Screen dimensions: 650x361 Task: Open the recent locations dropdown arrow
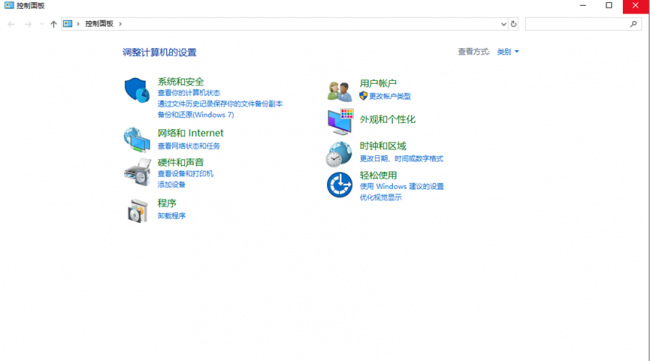41,24
